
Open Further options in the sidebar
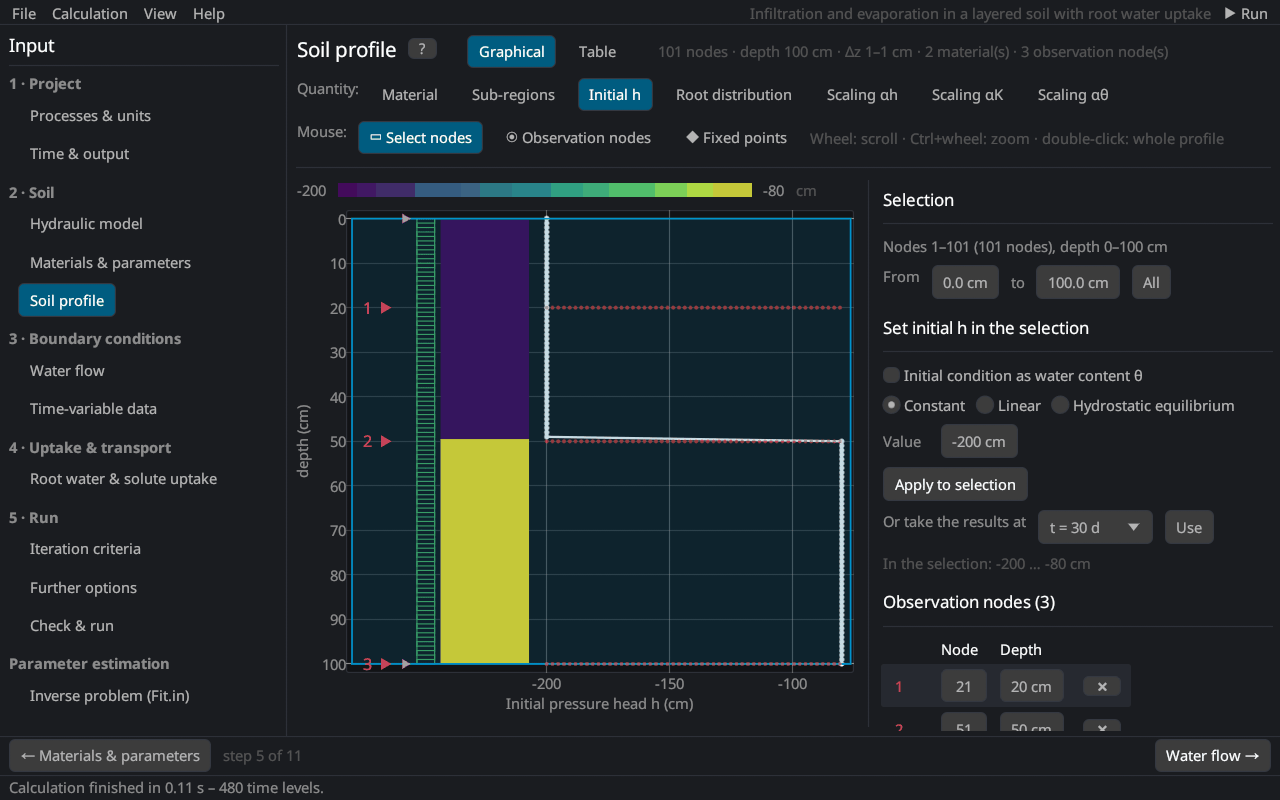click(83, 588)
